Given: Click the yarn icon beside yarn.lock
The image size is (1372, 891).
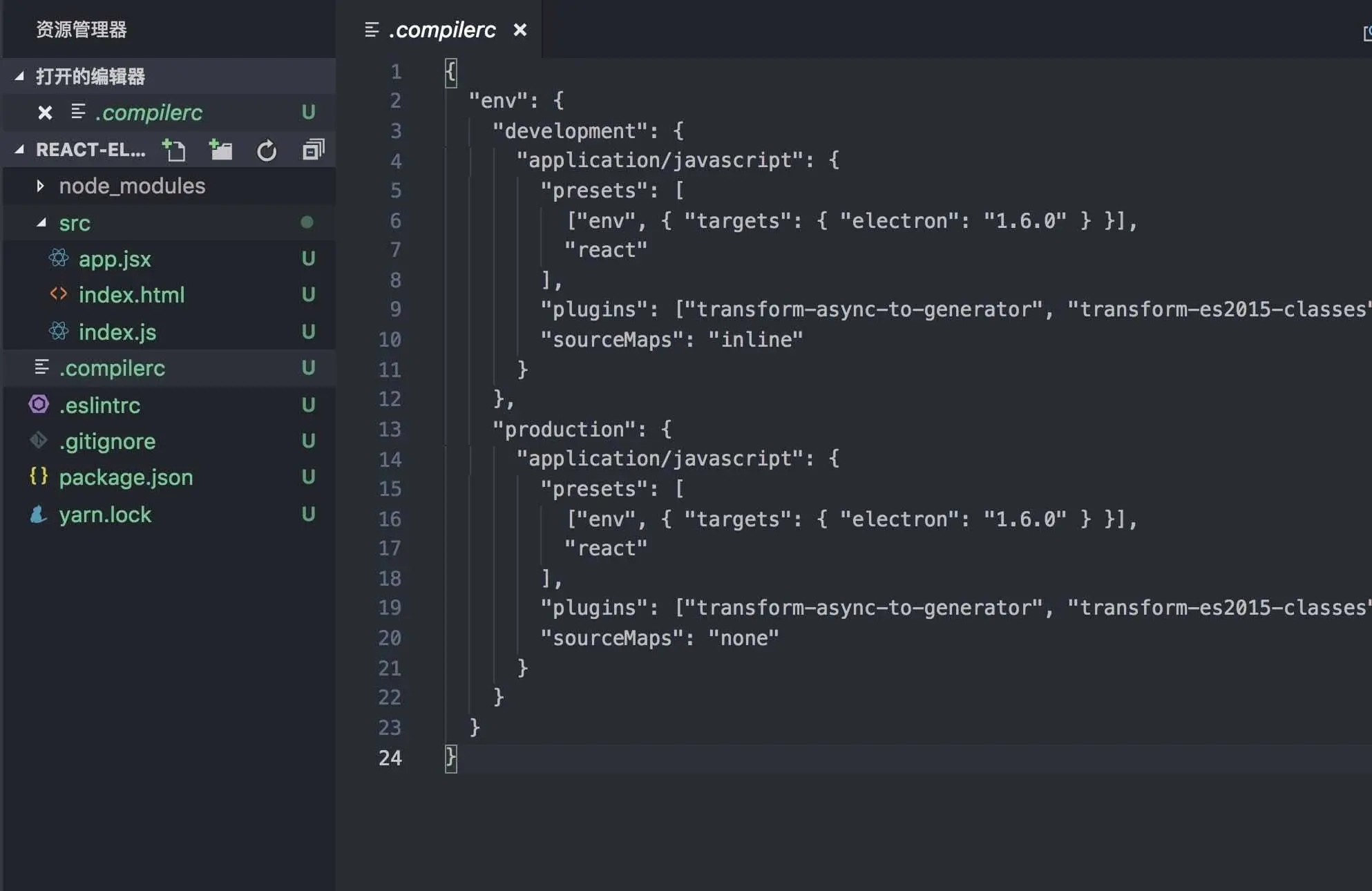Looking at the screenshot, I should coord(39,514).
